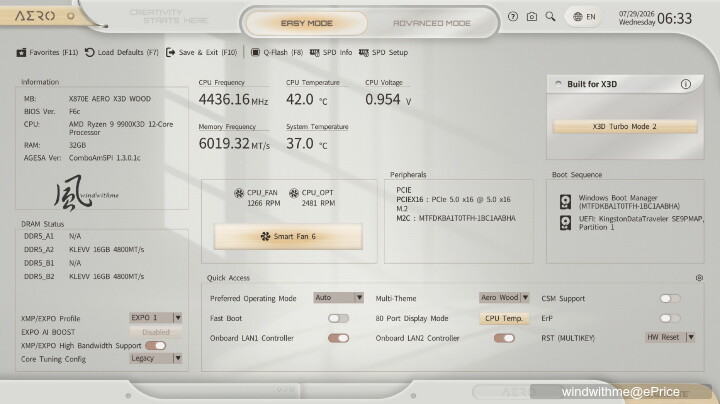Toggle Onboard LAN1 Controller switch

[338, 338]
